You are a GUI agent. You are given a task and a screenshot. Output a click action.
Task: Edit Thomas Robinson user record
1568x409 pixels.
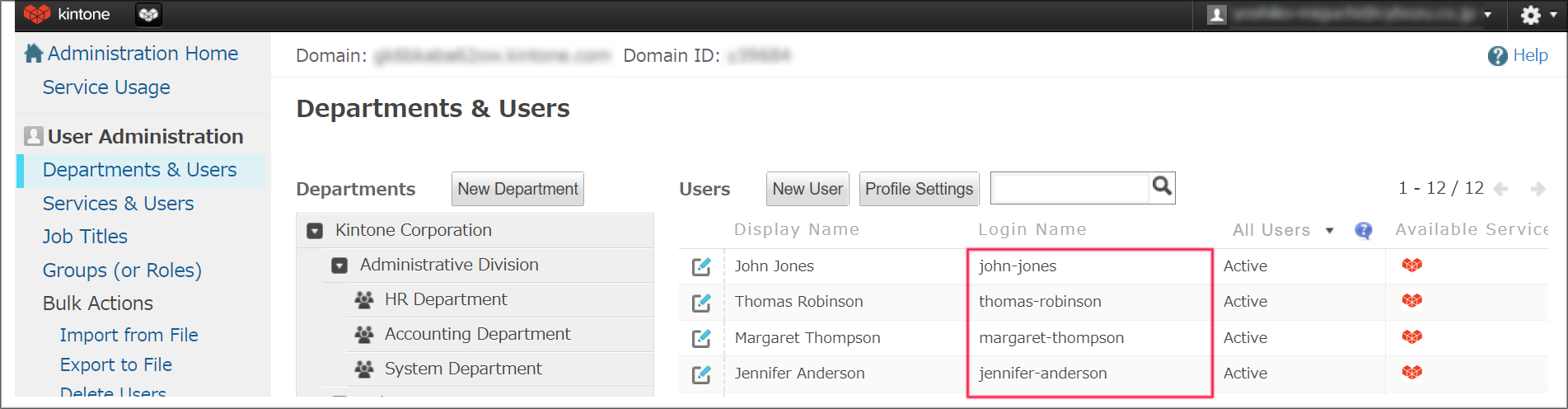click(x=701, y=303)
